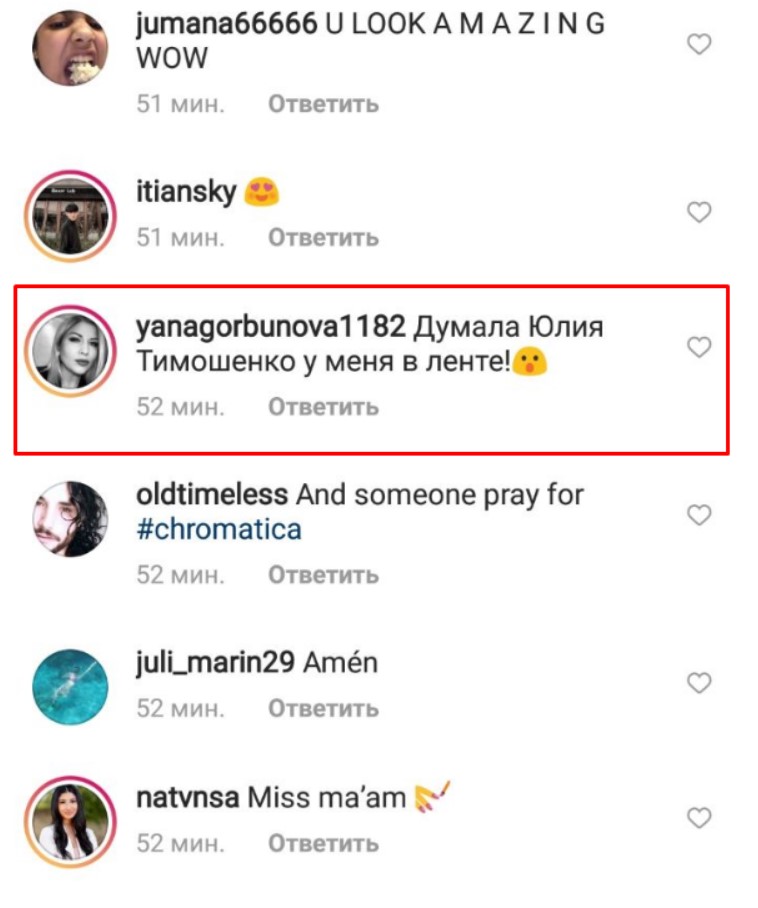Click Ответить below oldtimeless's comment

point(323,575)
